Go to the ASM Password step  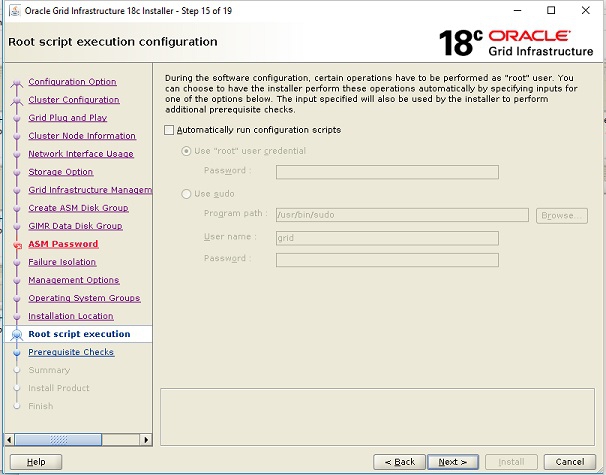coord(63,244)
